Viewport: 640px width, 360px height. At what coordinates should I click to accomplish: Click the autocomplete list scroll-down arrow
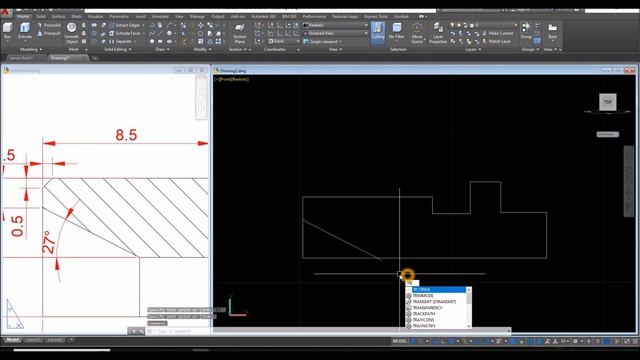pyautogui.click(x=469, y=326)
